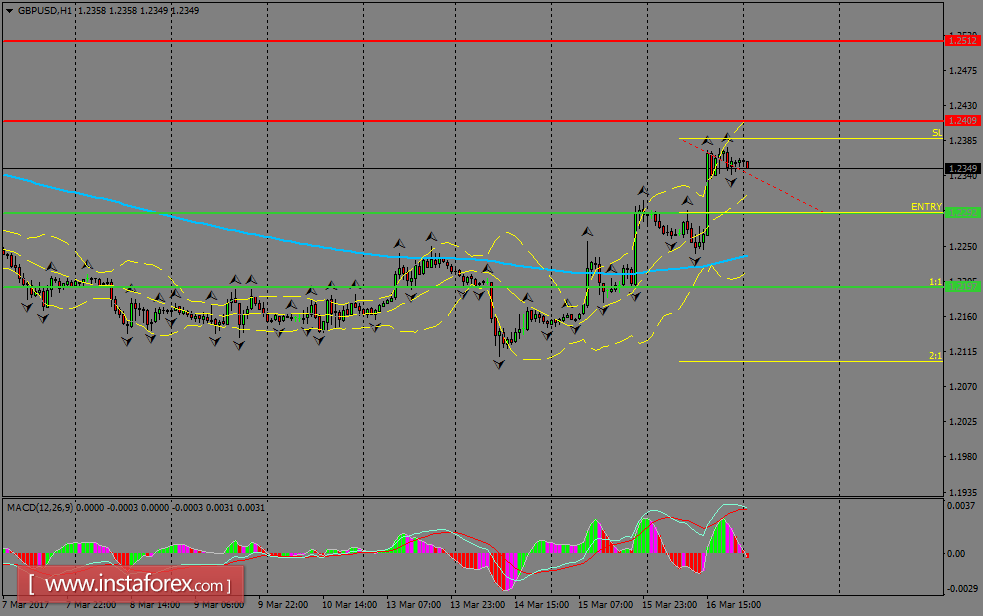Click the 1.1980 value on price axis
983x616 pixels.
click(963, 457)
